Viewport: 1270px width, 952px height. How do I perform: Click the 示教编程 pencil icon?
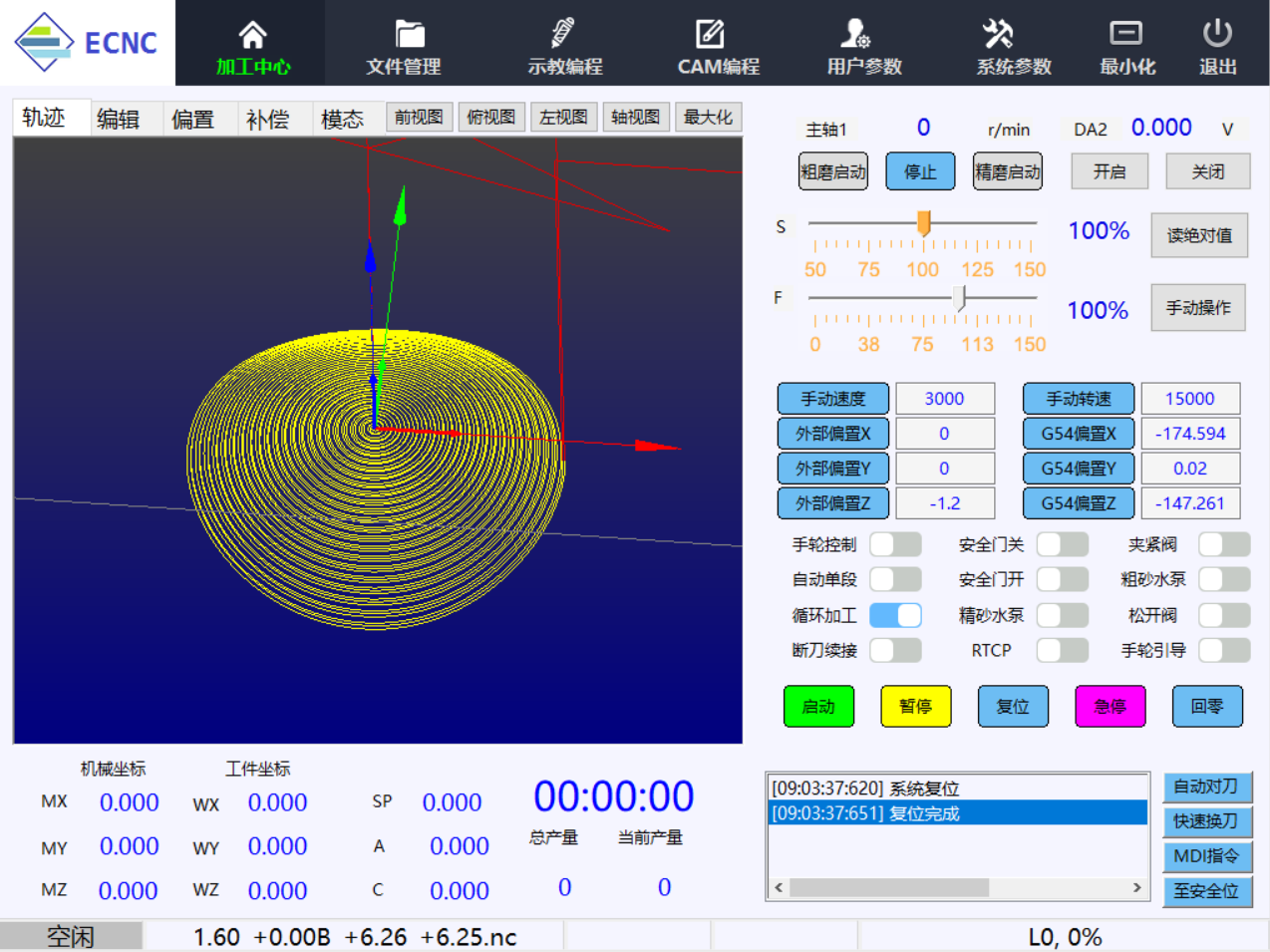coord(563,34)
